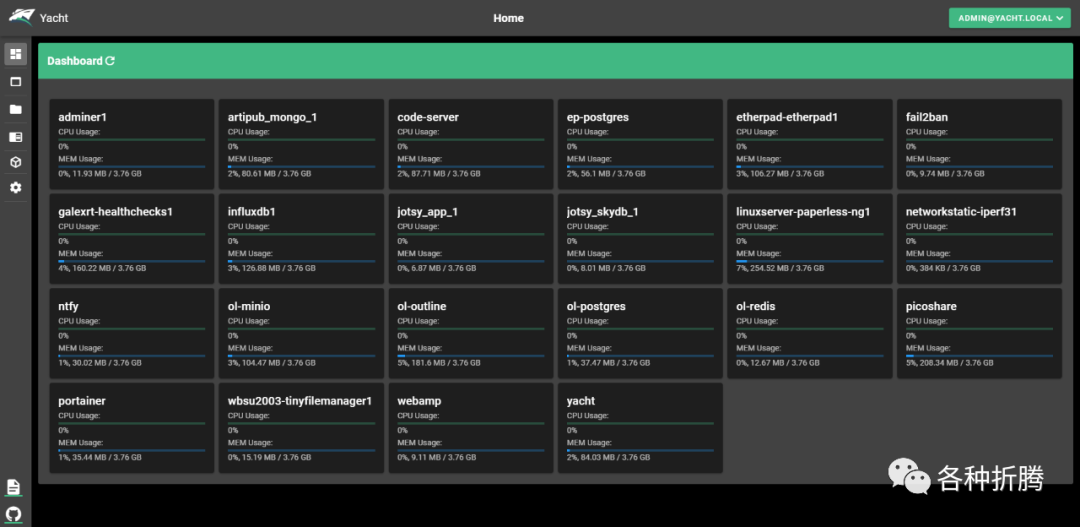1080x527 pixels.
Task: Open the Dashboard icon in sidebar
Action: (x=16, y=54)
